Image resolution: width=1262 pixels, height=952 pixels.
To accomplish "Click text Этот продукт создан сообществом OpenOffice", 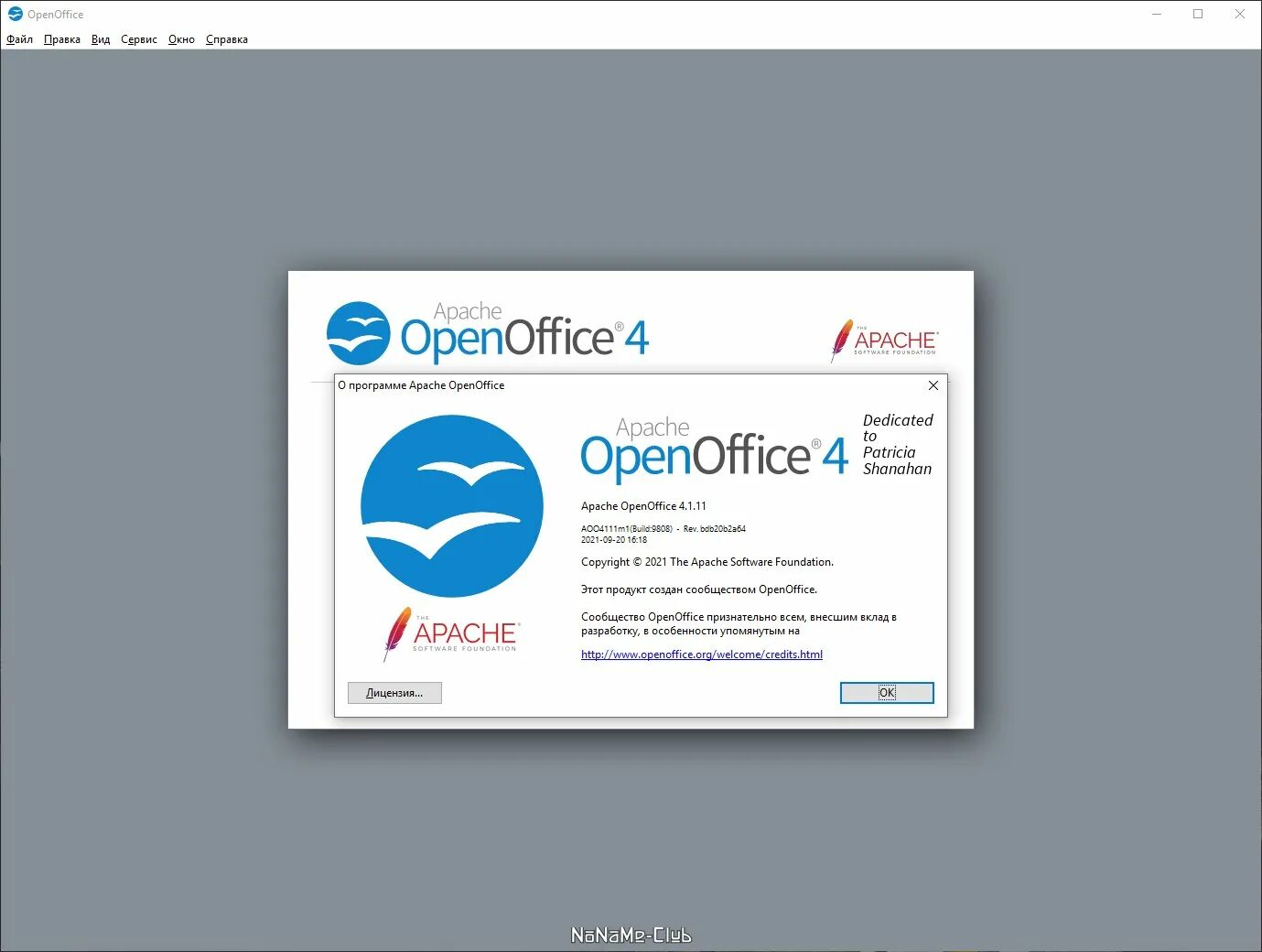I will [699, 590].
